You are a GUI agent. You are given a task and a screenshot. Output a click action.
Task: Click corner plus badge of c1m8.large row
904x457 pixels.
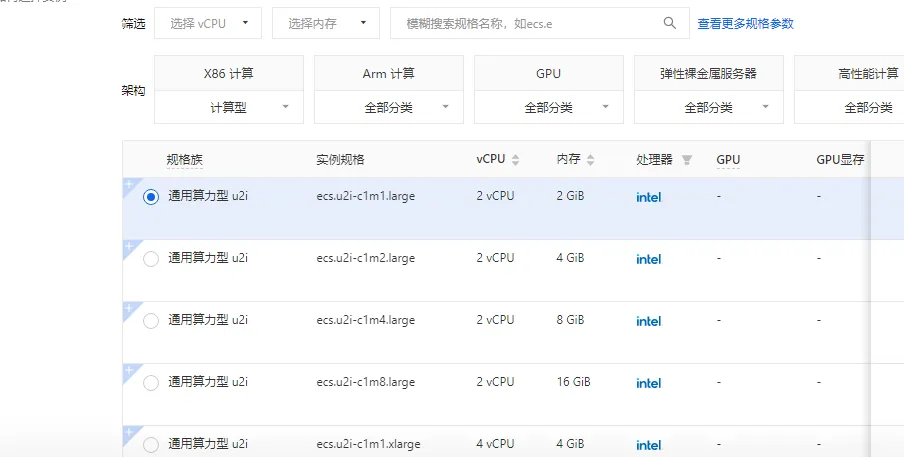129,371
